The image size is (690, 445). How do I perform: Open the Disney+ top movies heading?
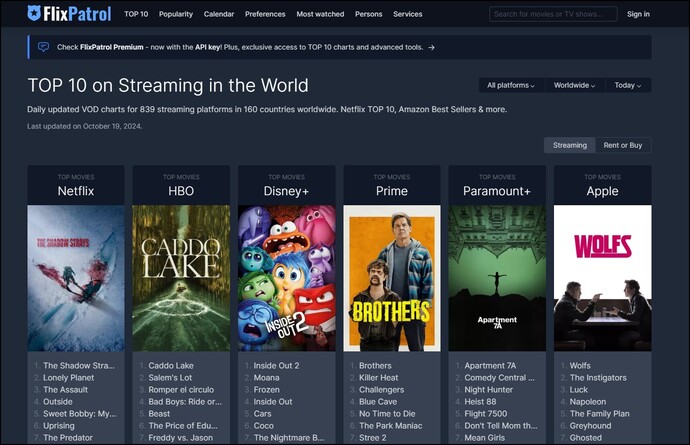click(286, 191)
